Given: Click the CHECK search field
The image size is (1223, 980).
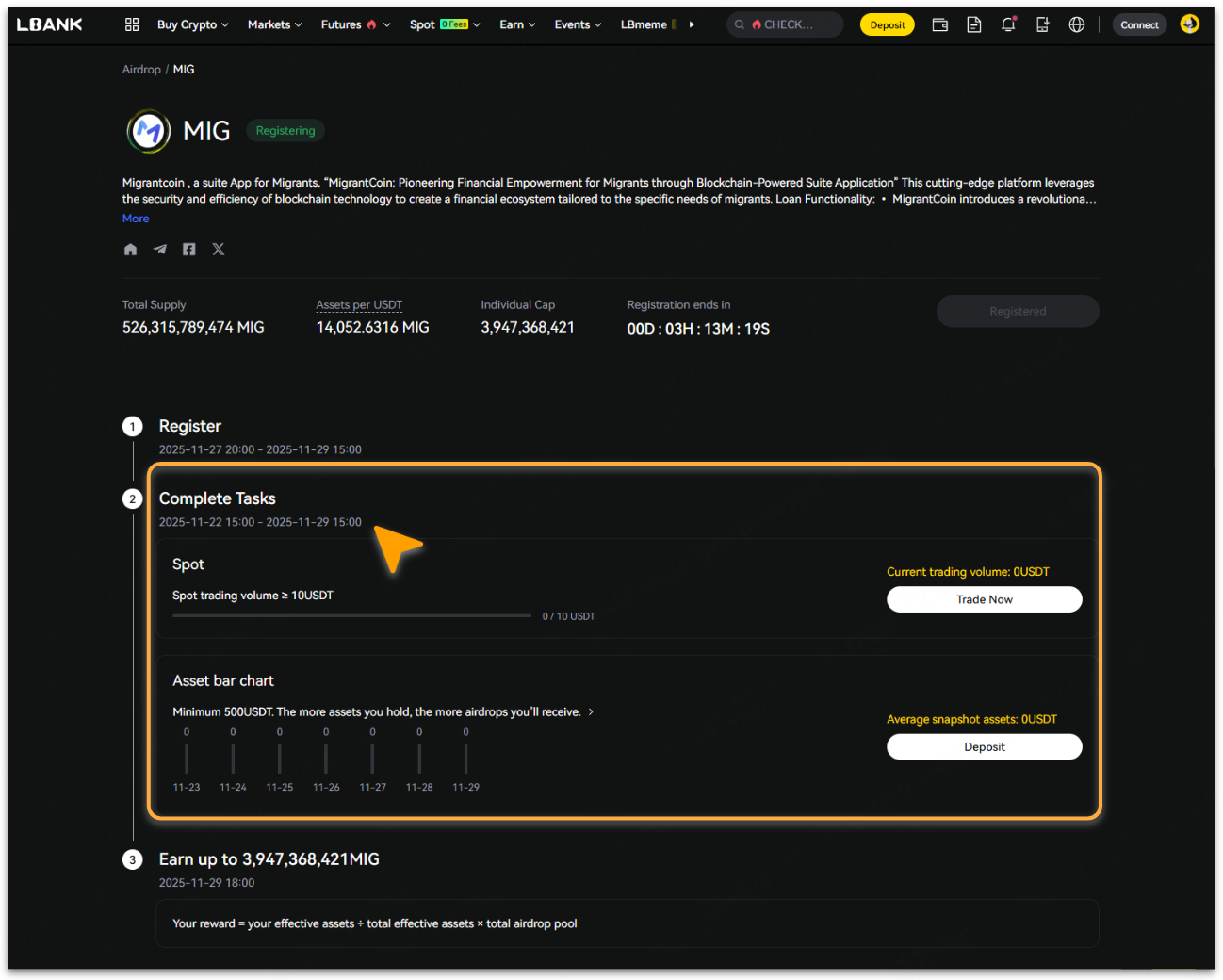Looking at the screenshot, I should [788, 25].
